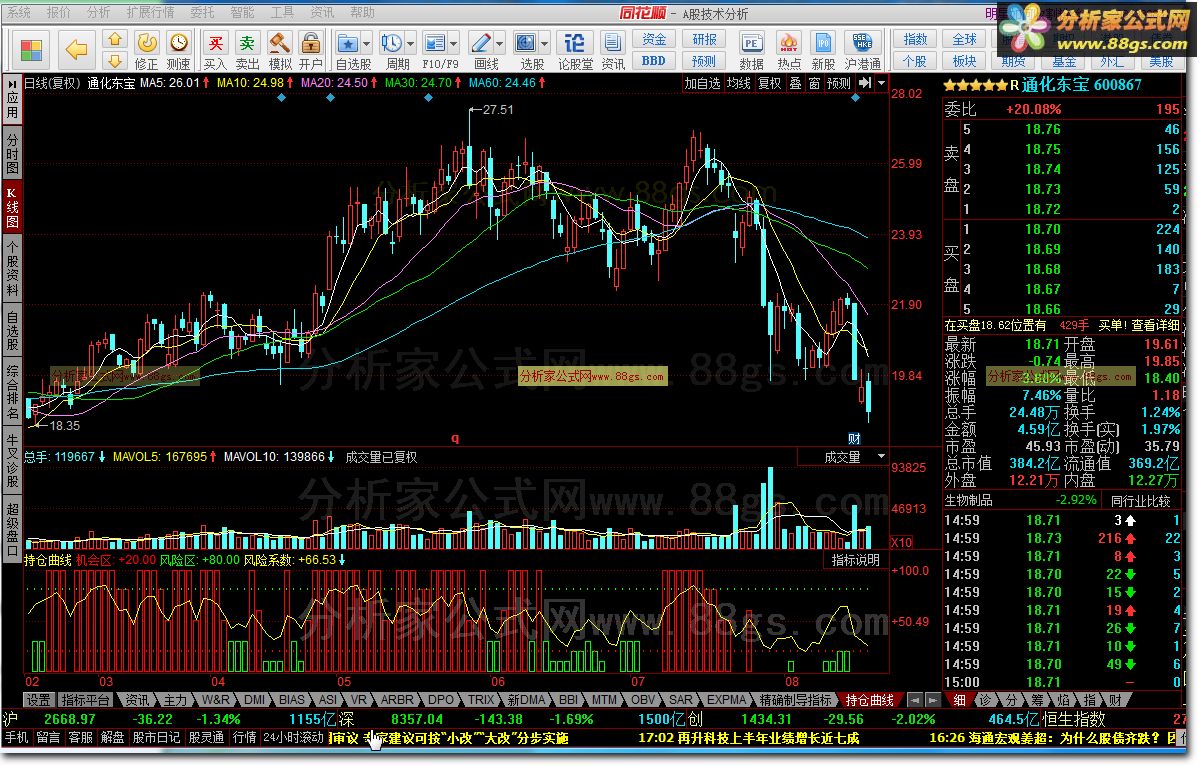Image resolution: width=1199 pixels, height=766 pixels.
Task: Open the 智能 menu
Action: coord(242,12)
